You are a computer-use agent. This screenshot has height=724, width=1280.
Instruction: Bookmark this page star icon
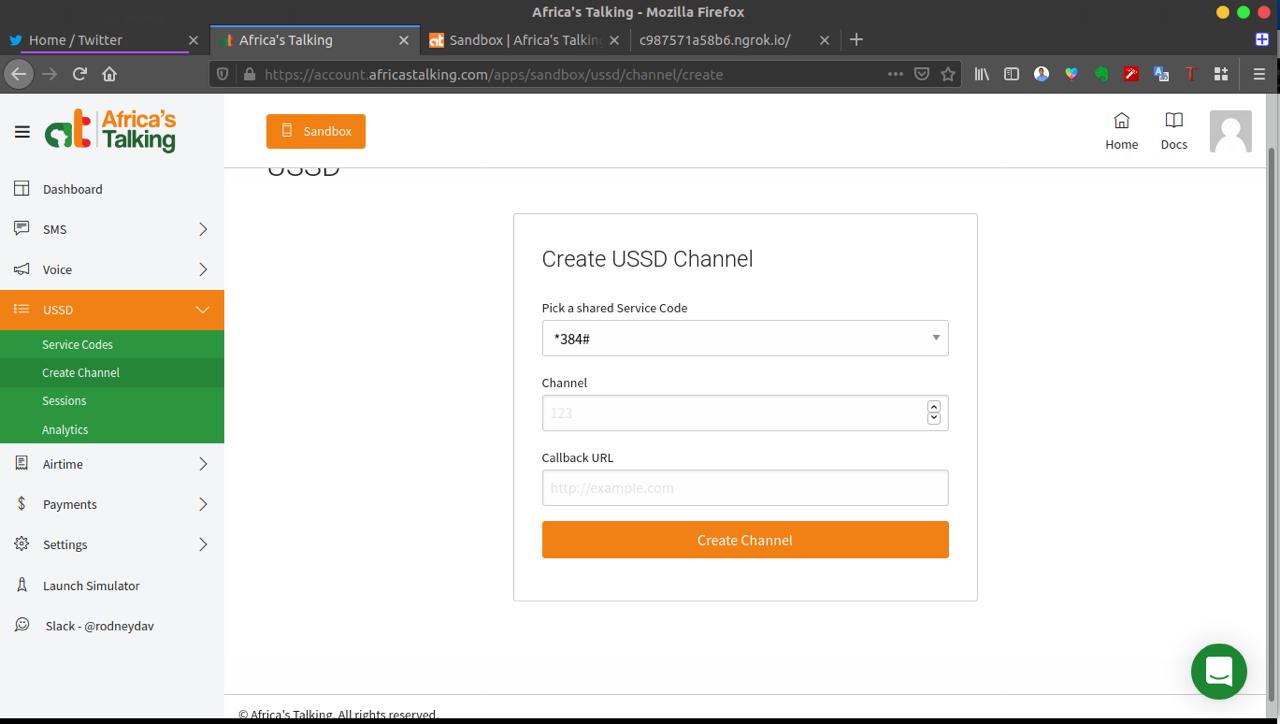tap(948, 74)
